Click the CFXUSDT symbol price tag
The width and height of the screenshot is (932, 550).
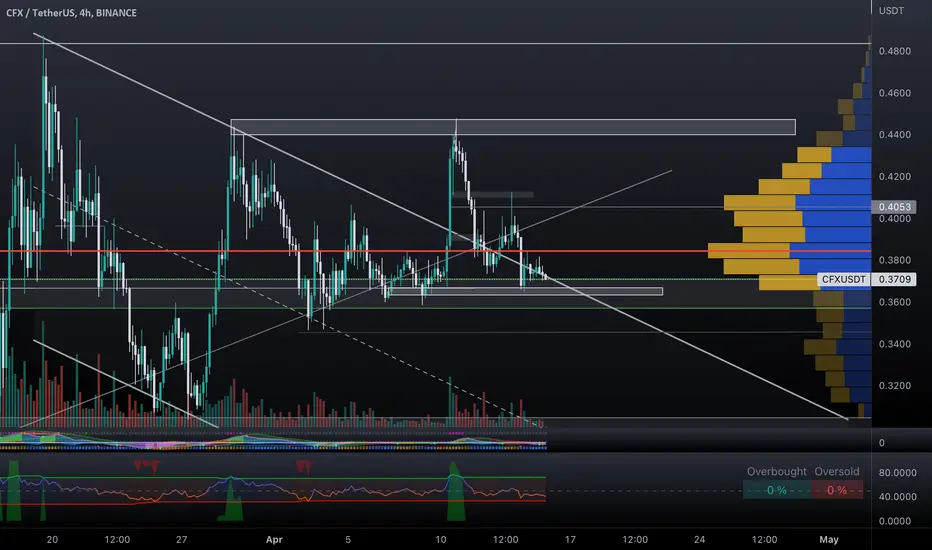click(843, 279)
